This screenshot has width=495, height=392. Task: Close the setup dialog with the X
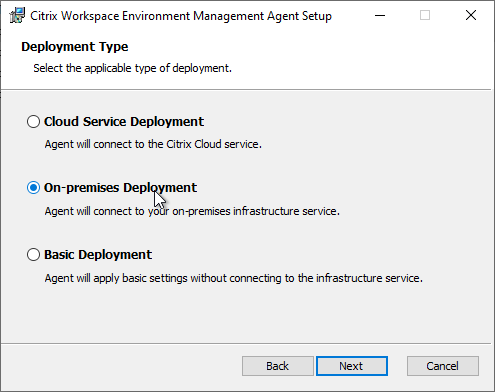pyautogui.click(x=471, y=15)
